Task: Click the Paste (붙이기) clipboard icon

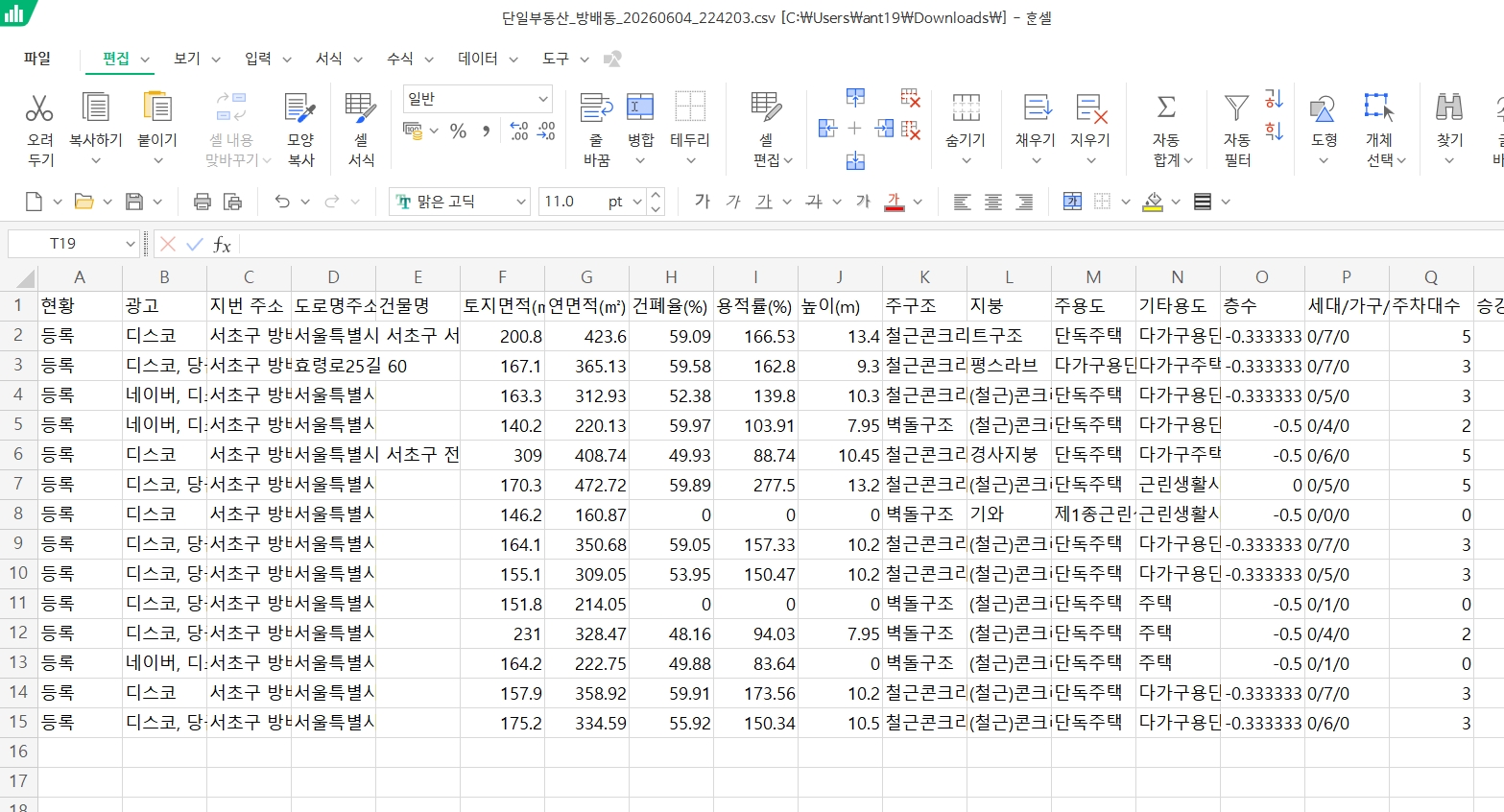Action: (156, 107)
